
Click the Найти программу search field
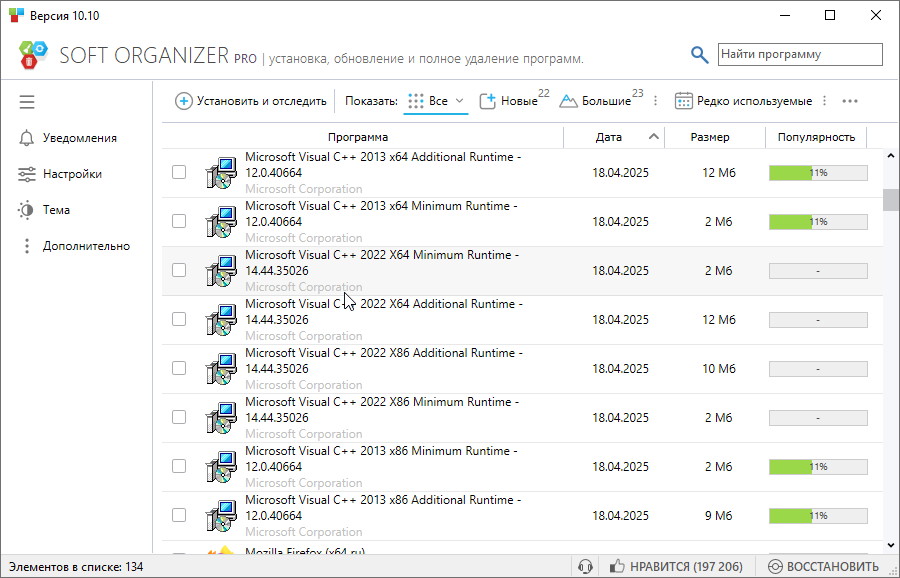pyautogui.click(x=800, y=55)
